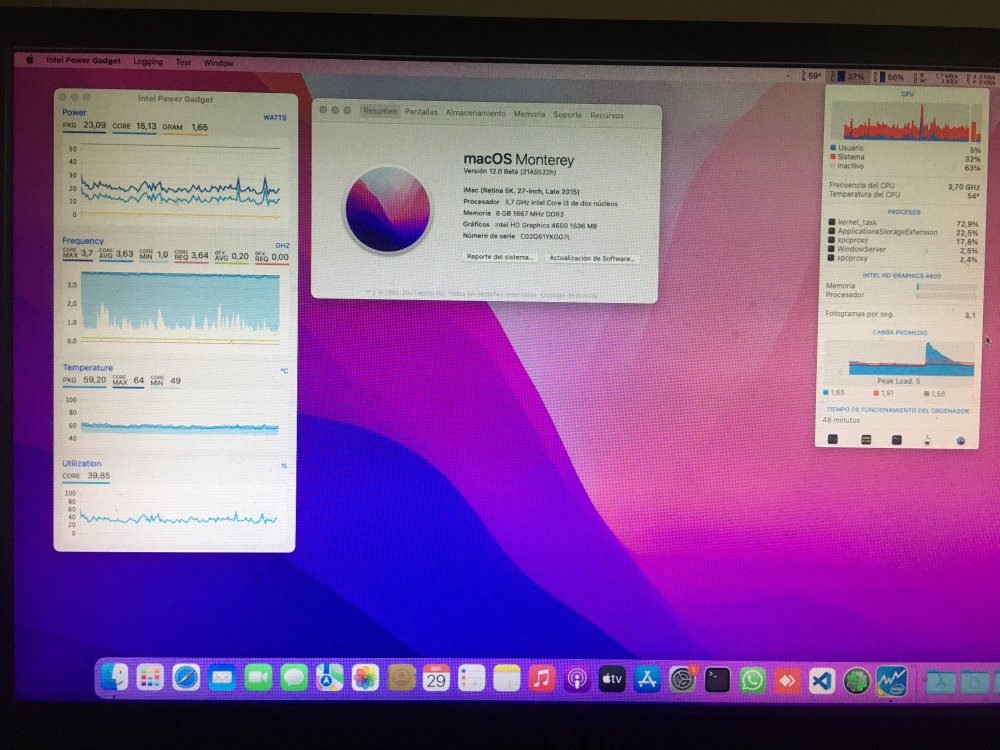Launch FaceTime from the Dock
The height and width of the screenshot is (750, 1000).
258,678
